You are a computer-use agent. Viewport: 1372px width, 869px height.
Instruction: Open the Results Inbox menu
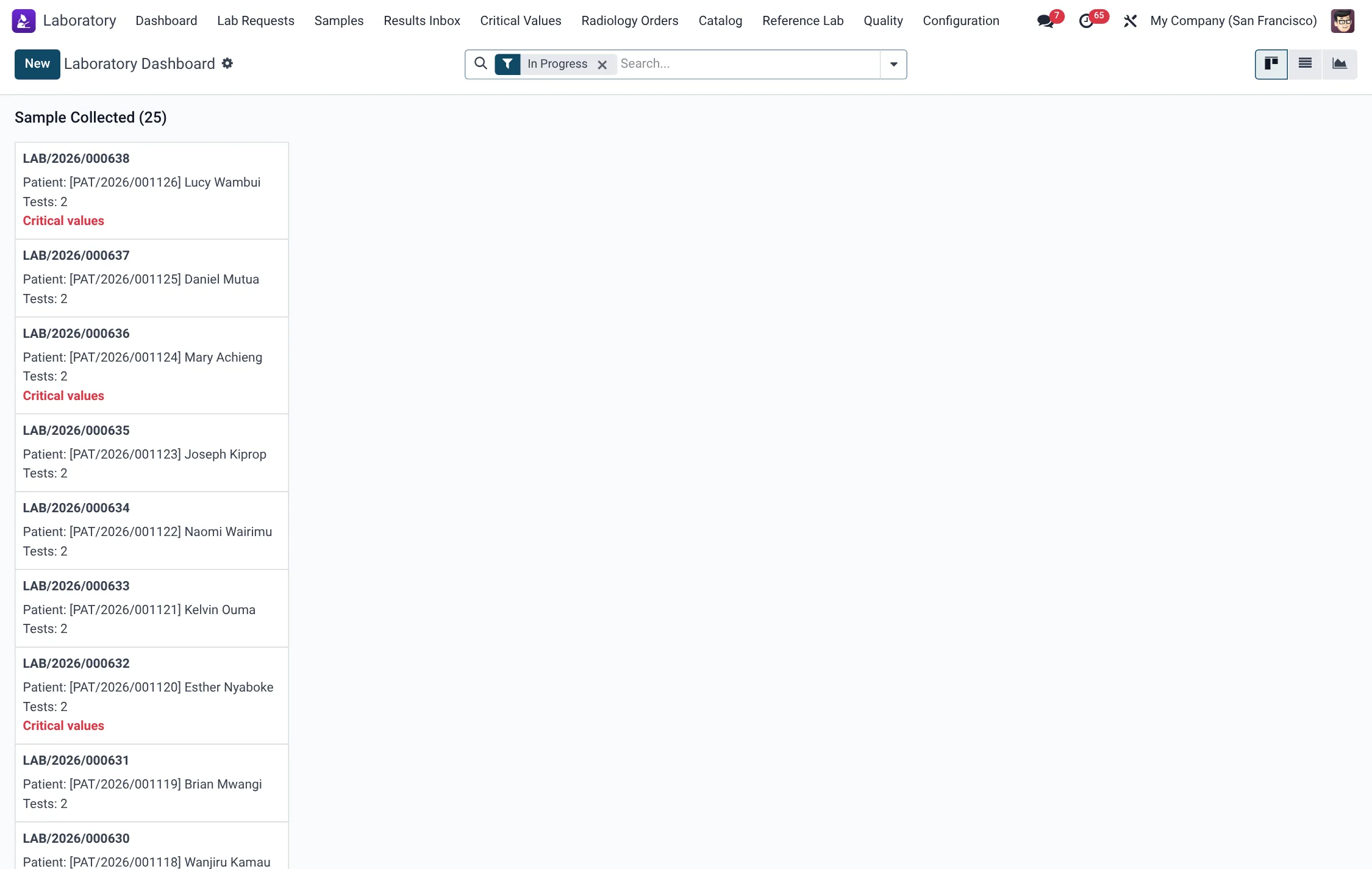[x=422, y=21]
